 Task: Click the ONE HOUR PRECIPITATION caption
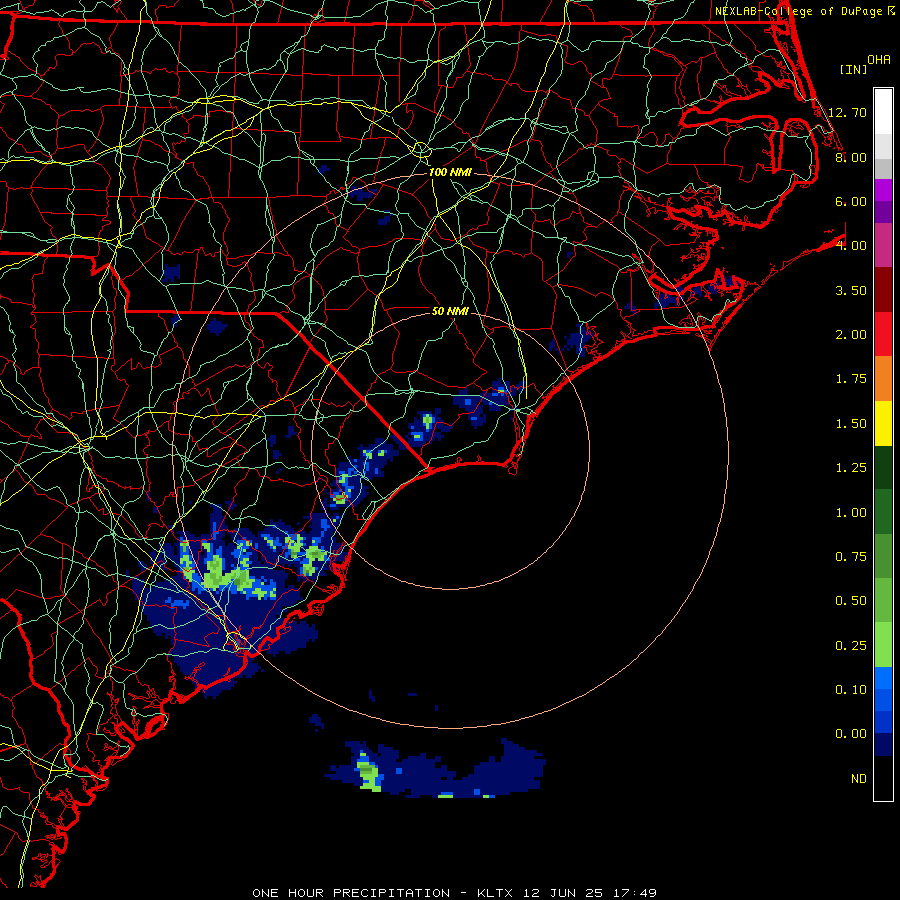(351, 893)
